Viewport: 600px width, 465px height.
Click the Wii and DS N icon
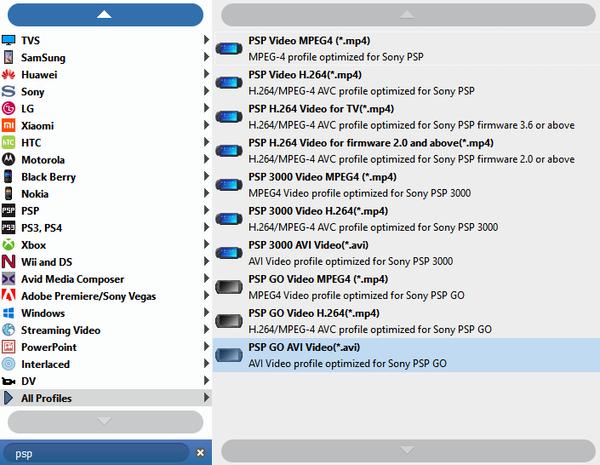coord(8,261)
